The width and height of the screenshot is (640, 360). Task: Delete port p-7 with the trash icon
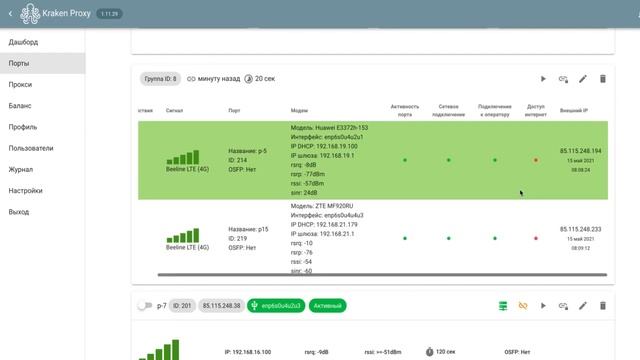coord(602,306)
